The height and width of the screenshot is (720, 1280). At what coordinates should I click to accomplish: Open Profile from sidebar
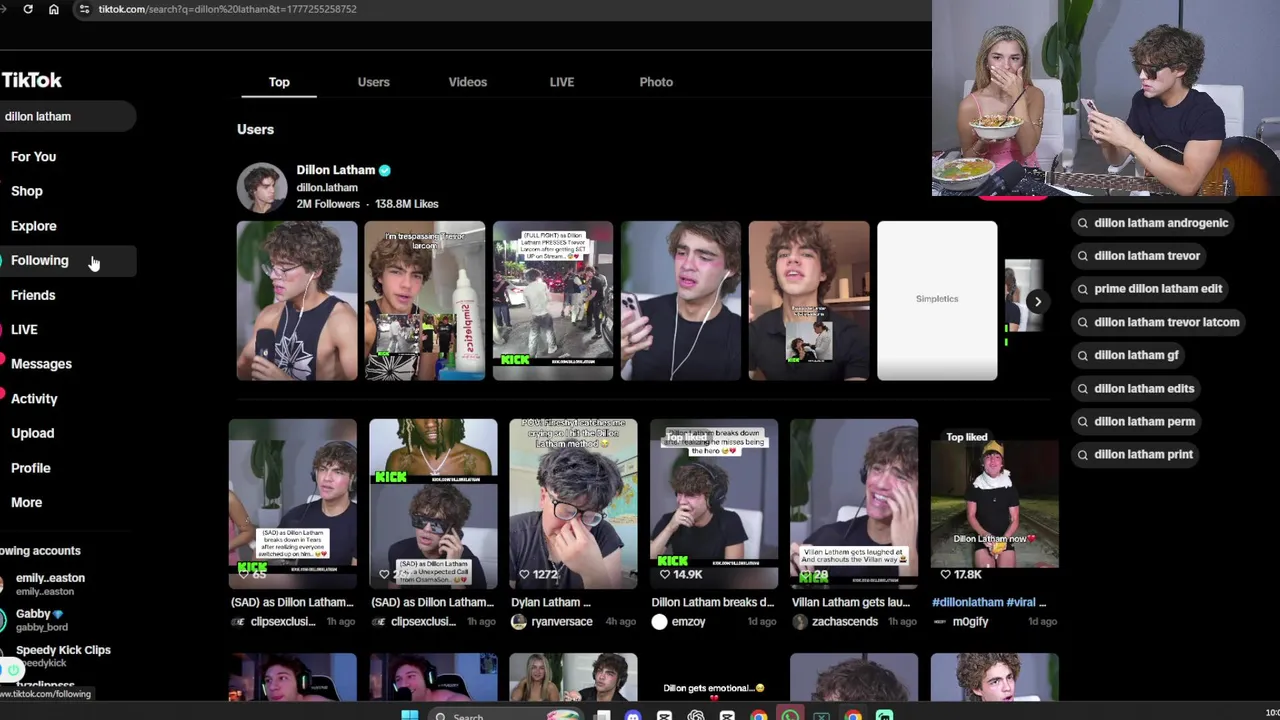tap(31, 468)
